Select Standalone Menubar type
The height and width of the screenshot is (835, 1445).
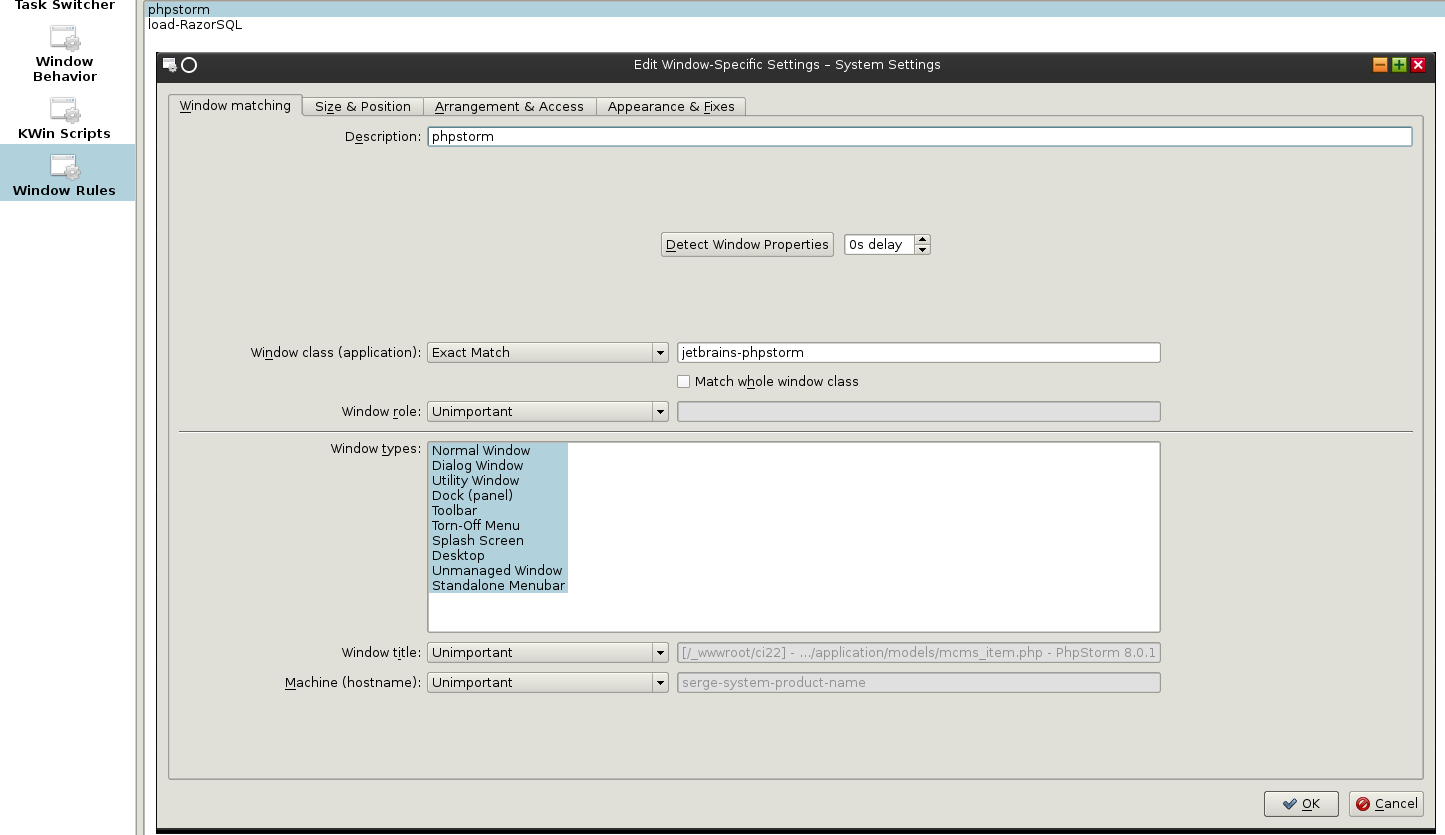498,585
